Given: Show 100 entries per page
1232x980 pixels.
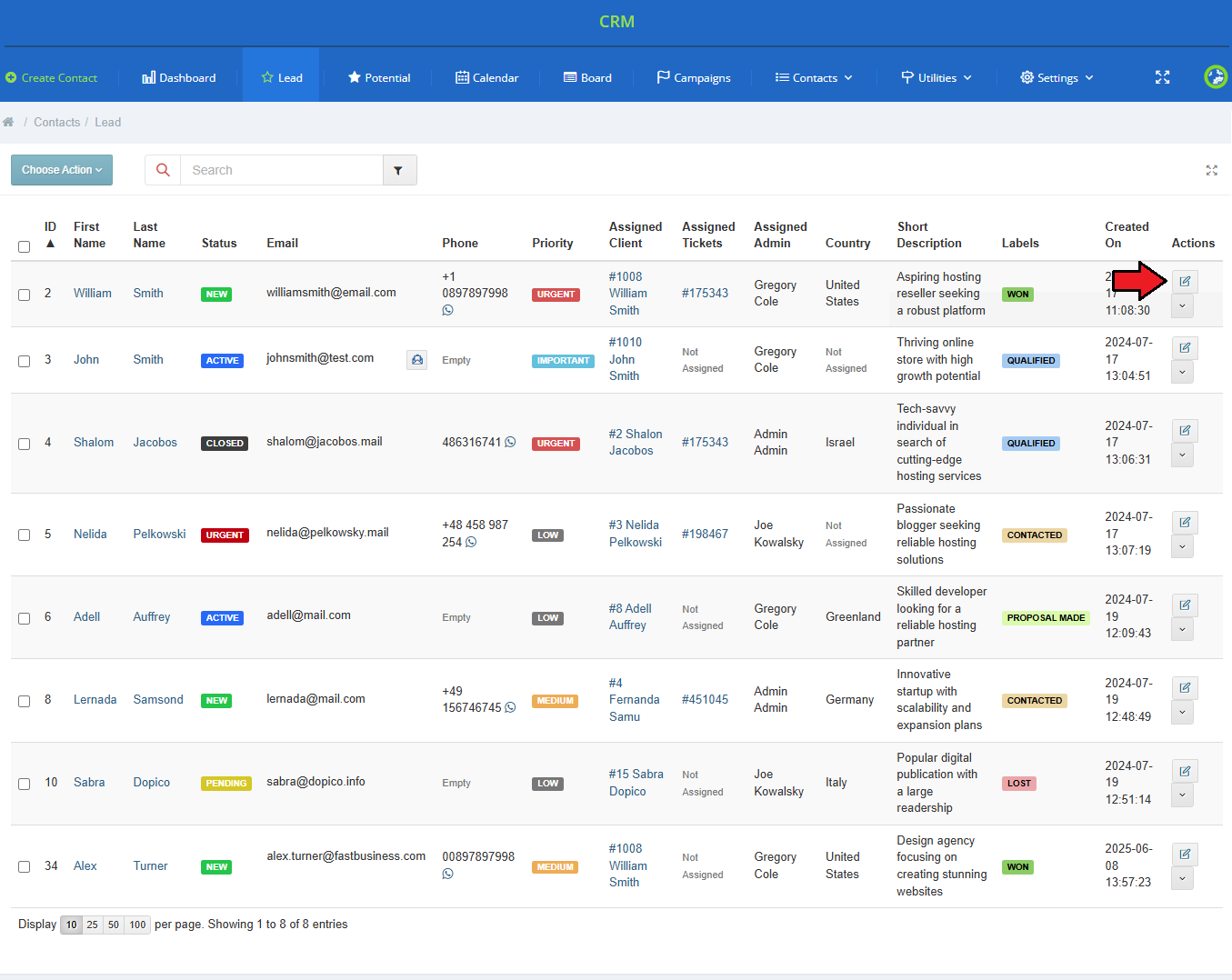Looking at the screenshot, I should coord(137,925).
